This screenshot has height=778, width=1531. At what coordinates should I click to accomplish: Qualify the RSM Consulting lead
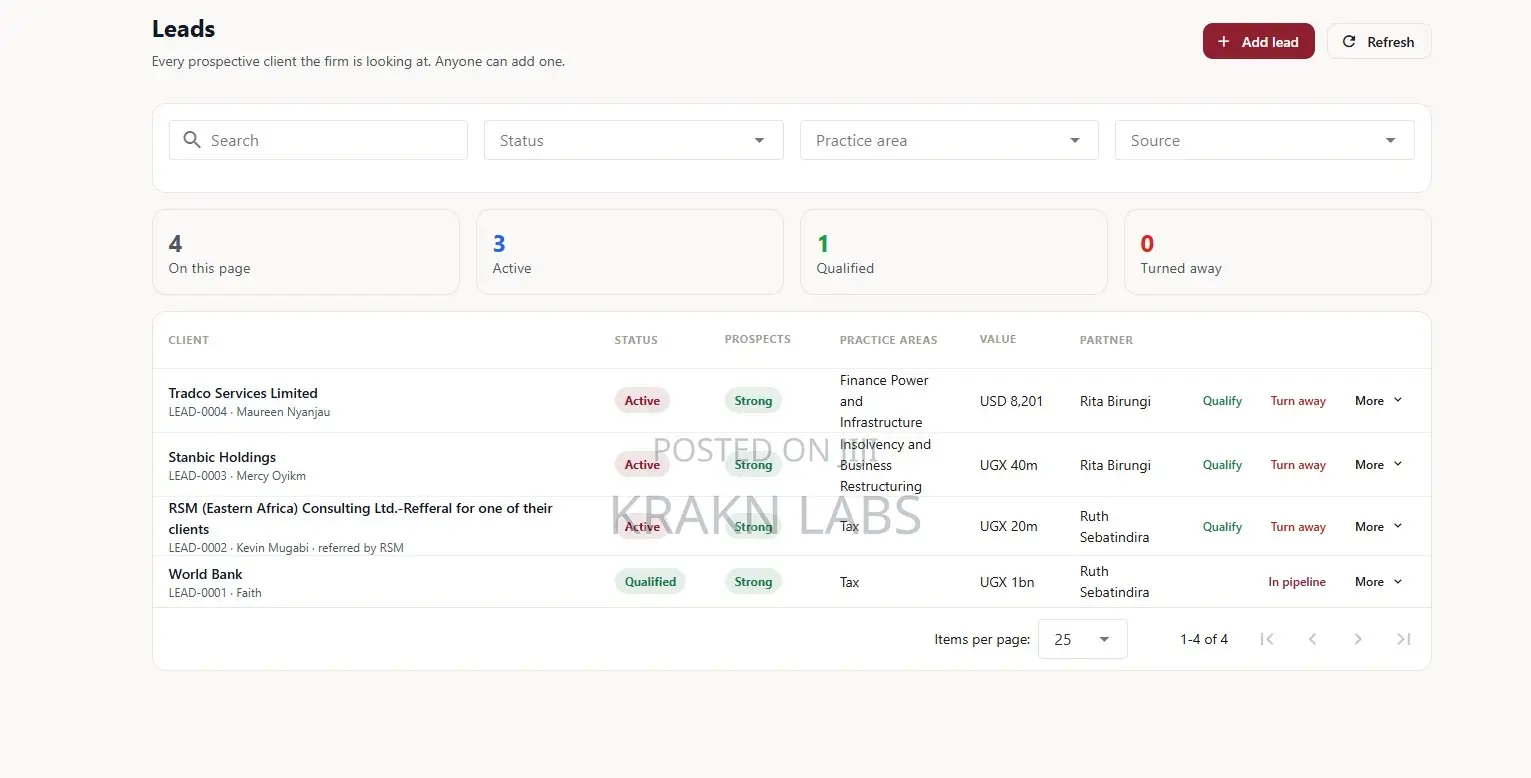tap(1222, 527)
